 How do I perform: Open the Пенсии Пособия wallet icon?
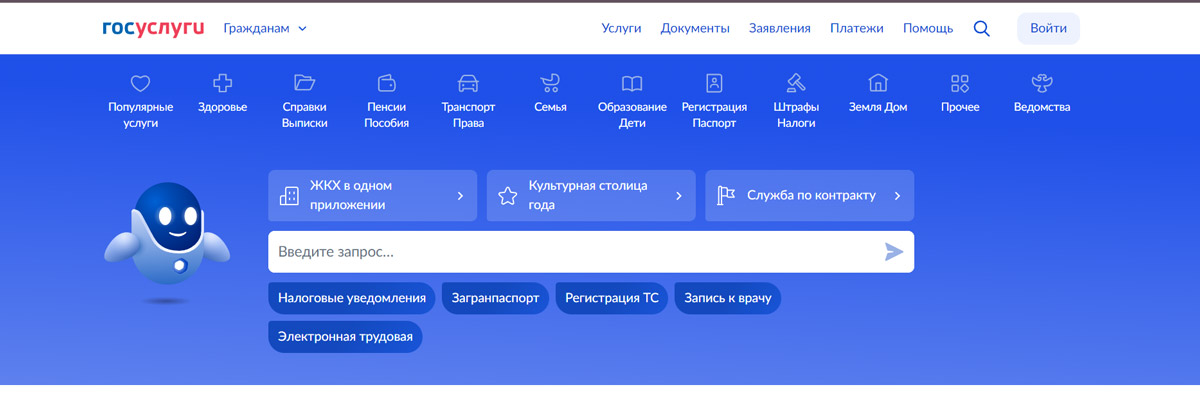pos(387,83)
